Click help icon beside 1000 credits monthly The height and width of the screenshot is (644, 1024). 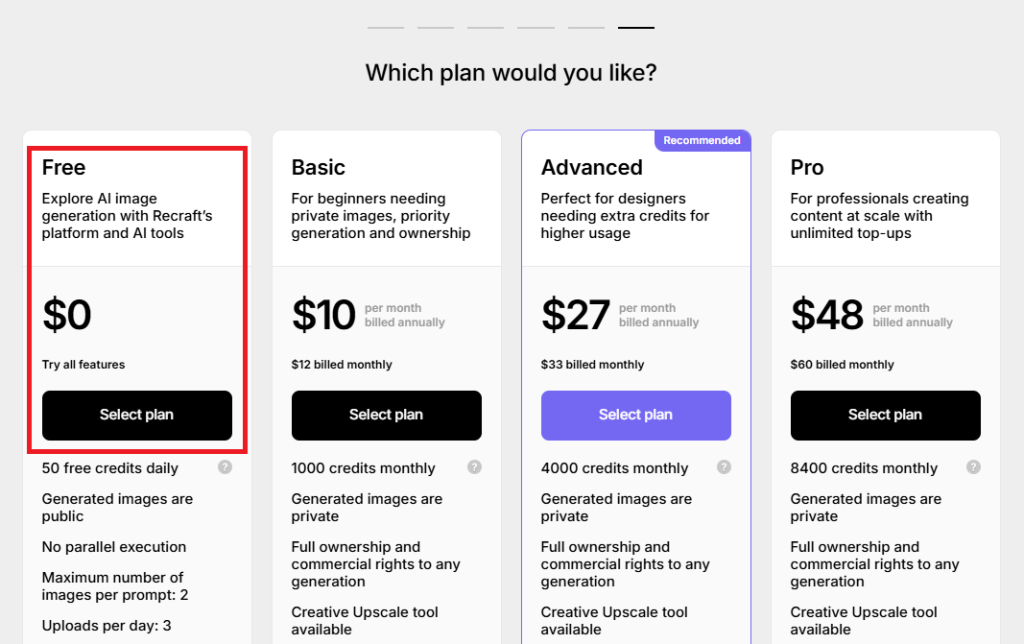474,467
